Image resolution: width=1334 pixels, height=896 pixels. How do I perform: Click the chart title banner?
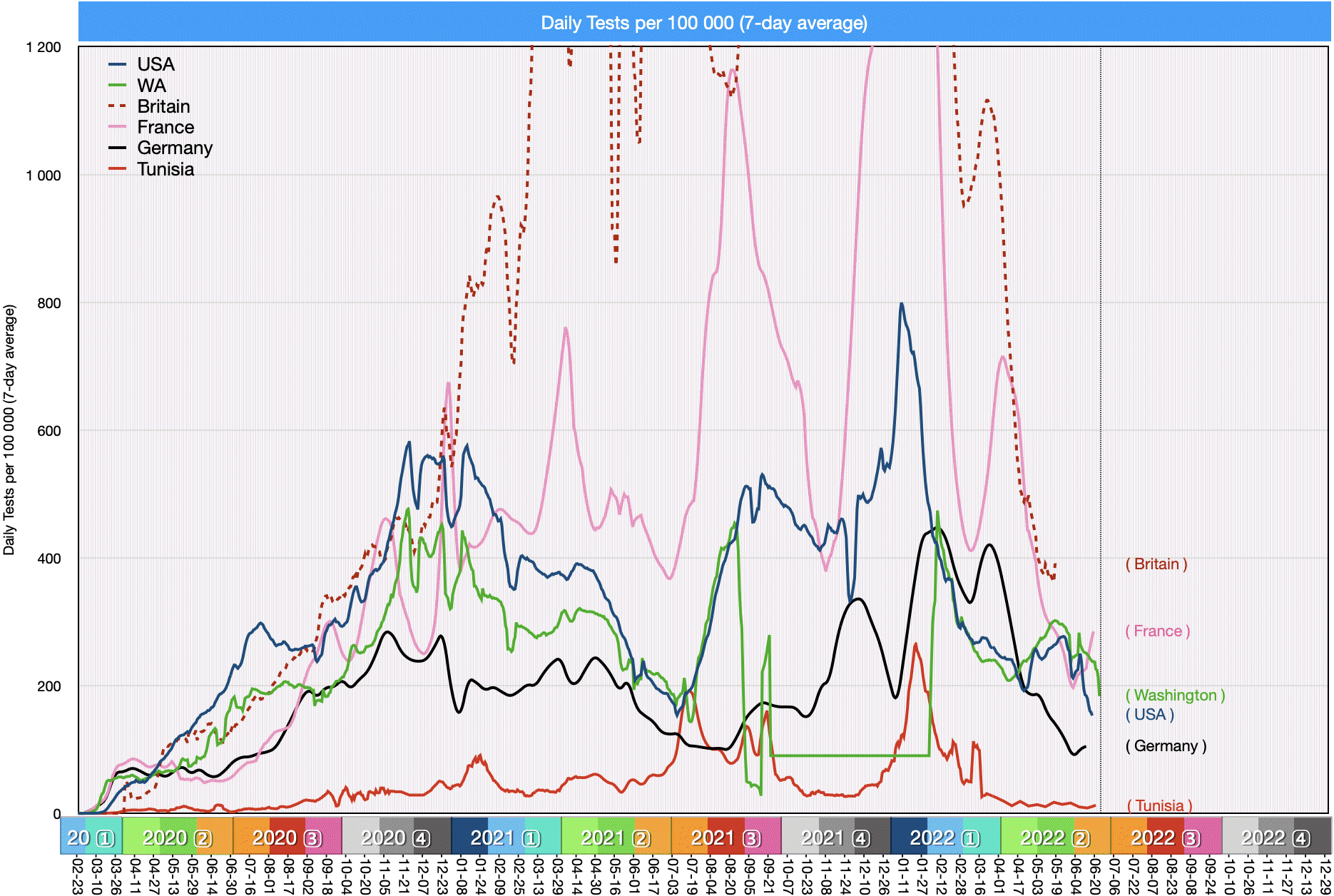pyautogui.click(x=703, y=23)
